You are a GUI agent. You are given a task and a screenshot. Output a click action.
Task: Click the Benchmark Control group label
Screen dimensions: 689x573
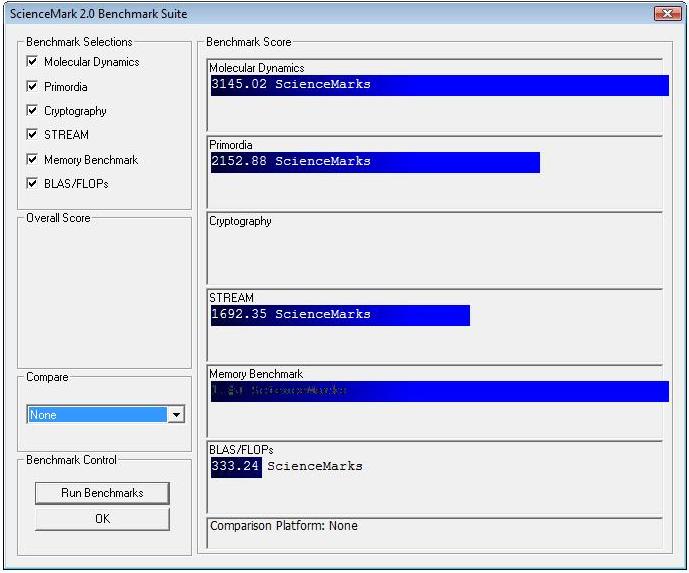click(x=71, y=460)
